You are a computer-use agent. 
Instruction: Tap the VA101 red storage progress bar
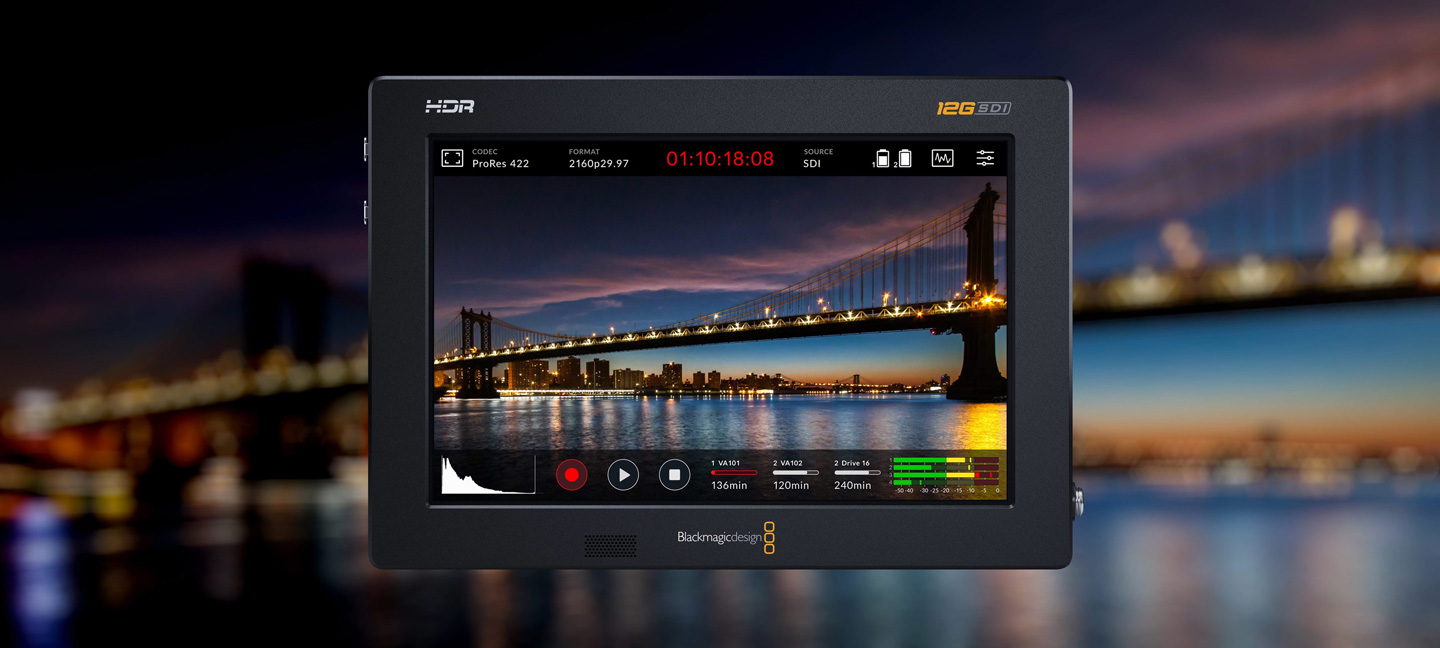pyautogui.click(x=734, y=472)
